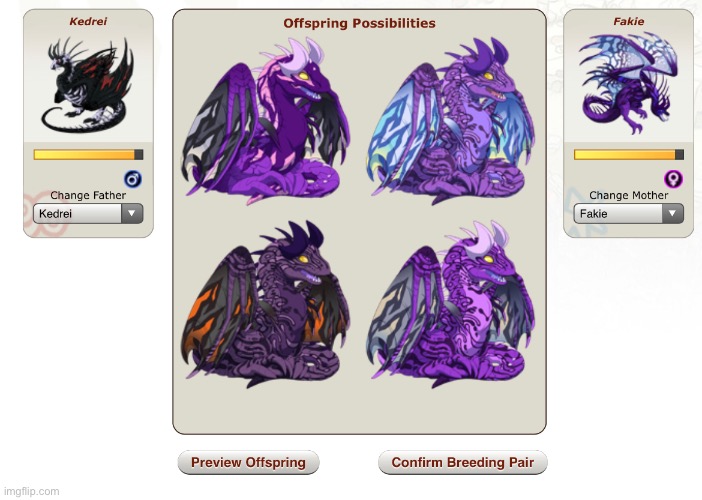Click the imgflip.com watermark

click(31, 491)
